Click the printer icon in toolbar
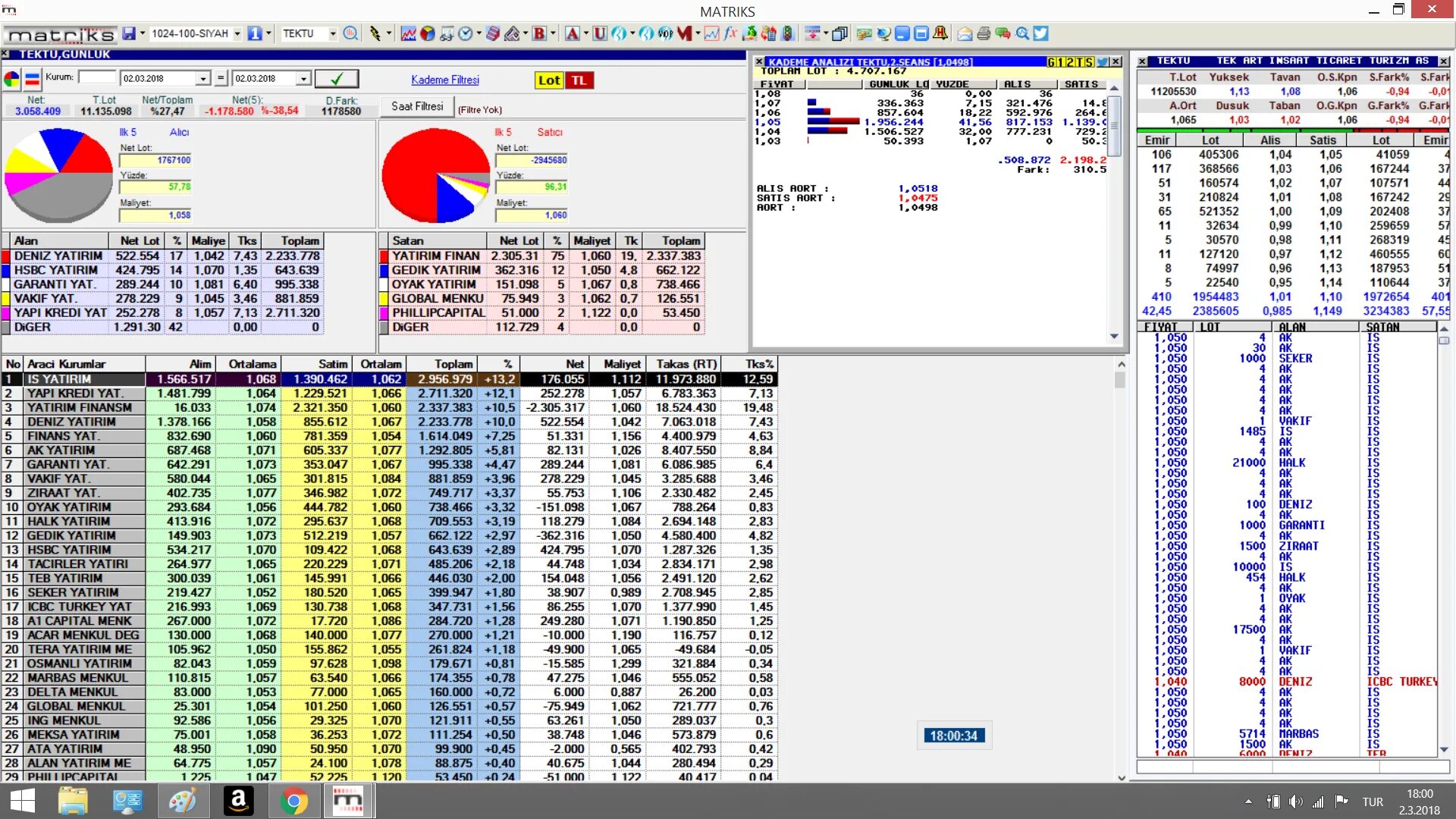Screen dimensions: 1456x819 click(x=984, y=33)
